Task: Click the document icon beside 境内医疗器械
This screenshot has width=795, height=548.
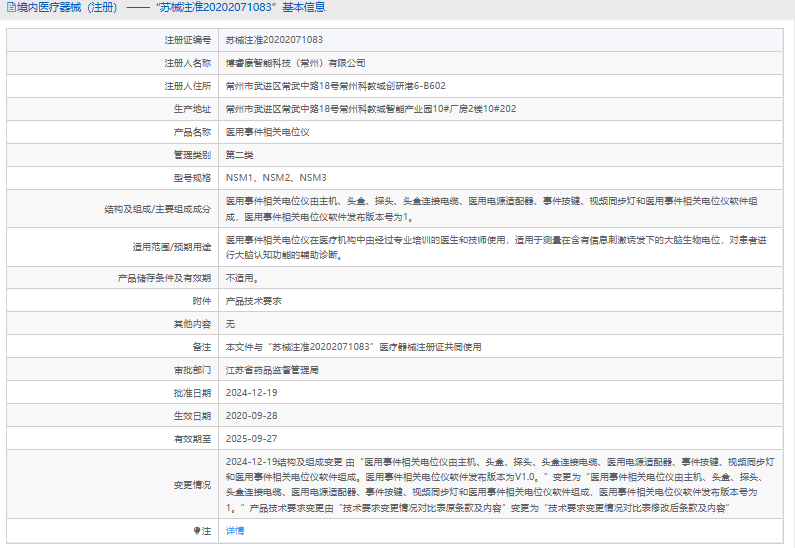Action: point(11,8)
